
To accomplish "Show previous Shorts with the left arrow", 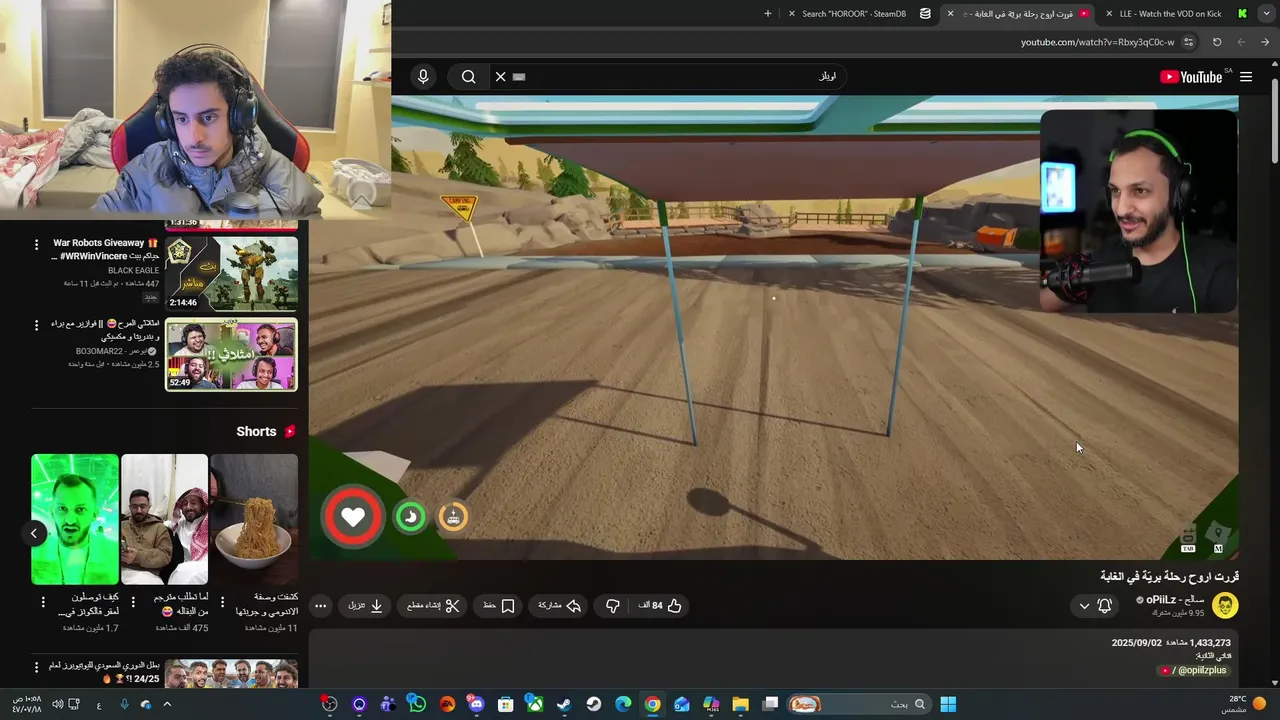I will click(33, 533).
